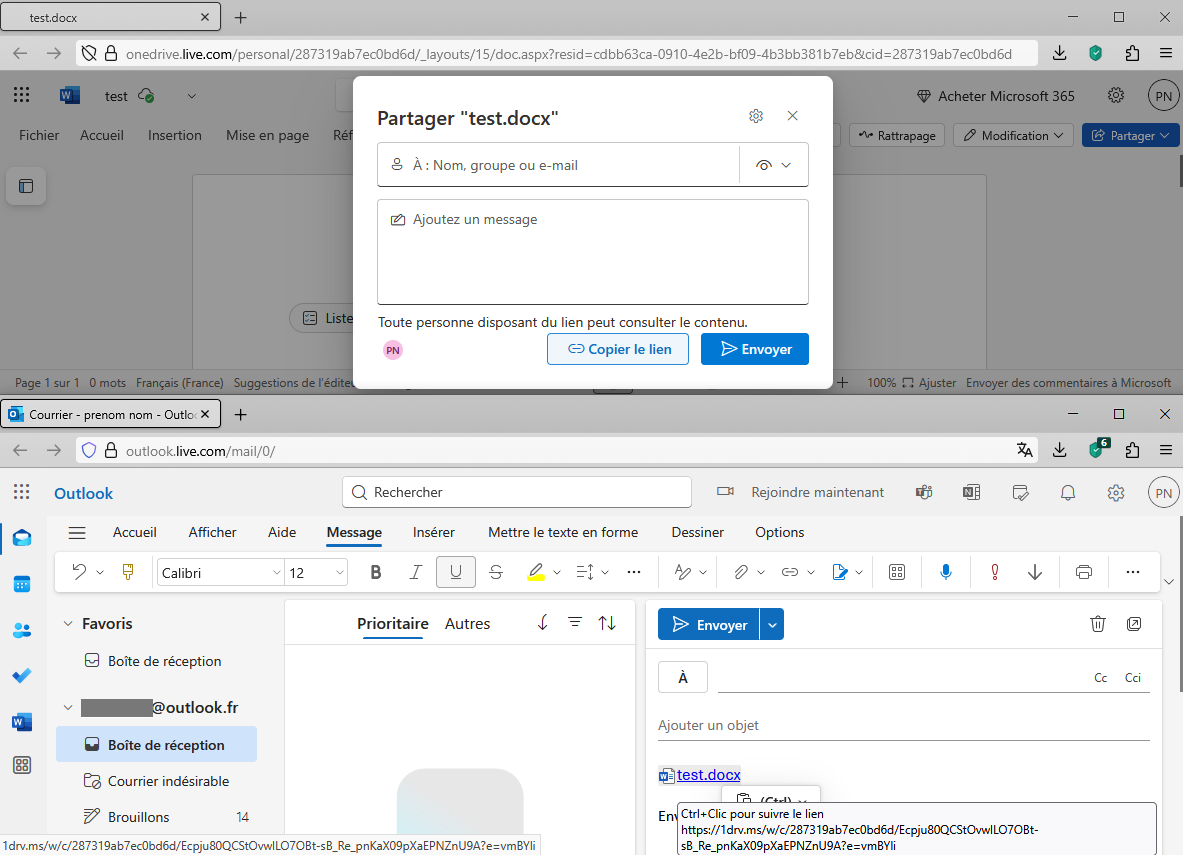This screenshot has height=855, width=1183.
Task: Open sharing settings gear in Partager dialog
Action: tap(756, 116)
